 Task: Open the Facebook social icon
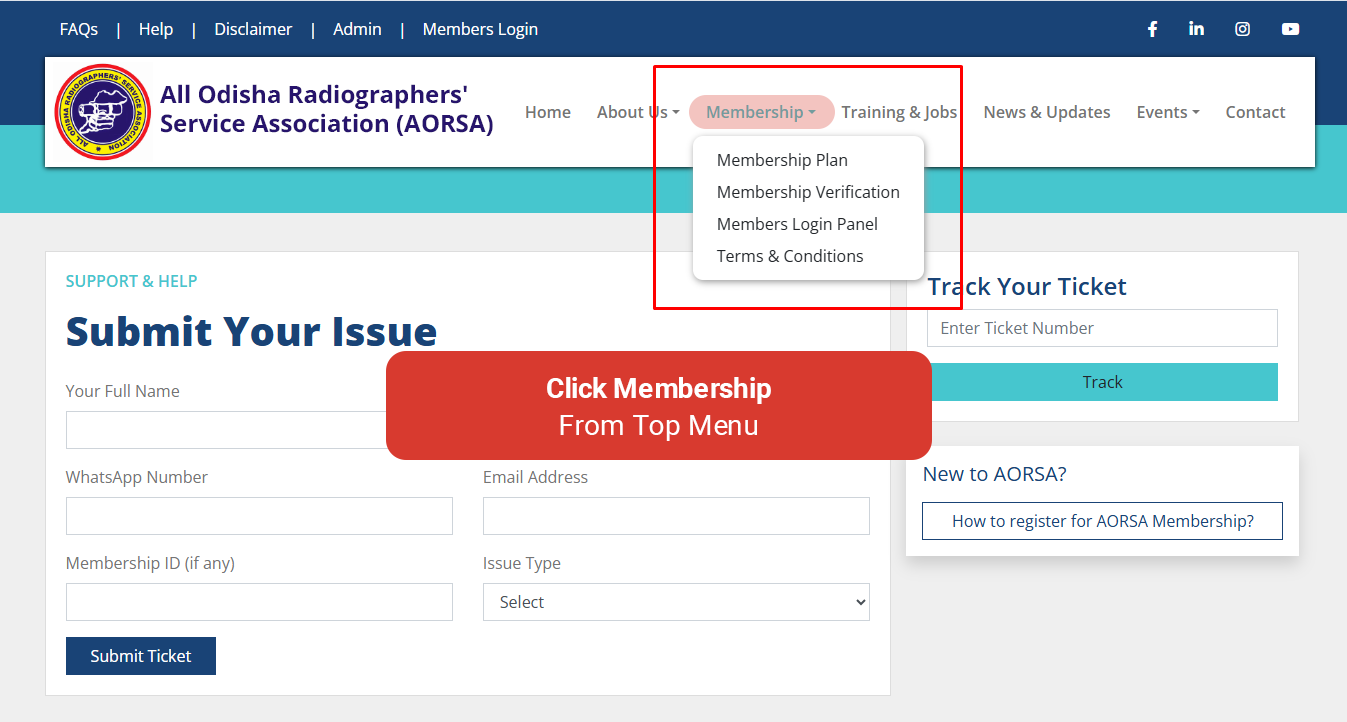(x=1152, y=29)
